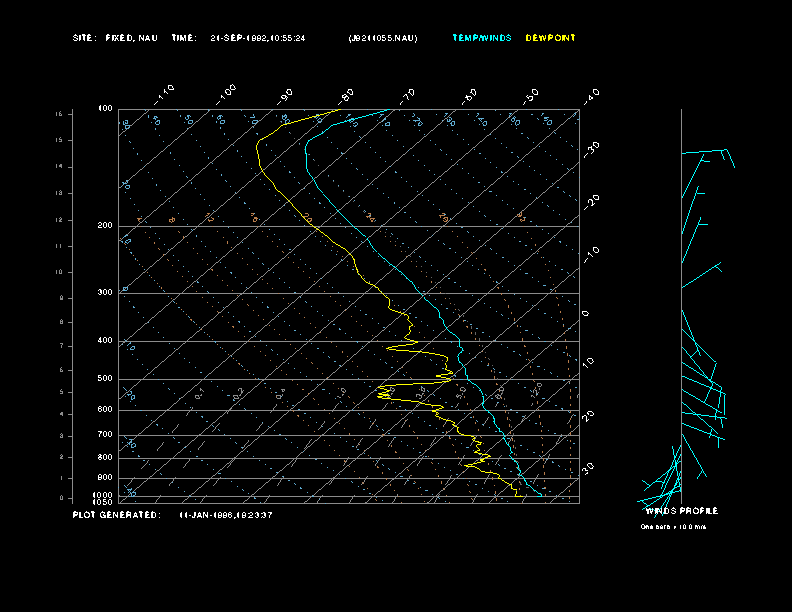Click the -40 temperature axis label
The image size is (792, 612).
591,96
